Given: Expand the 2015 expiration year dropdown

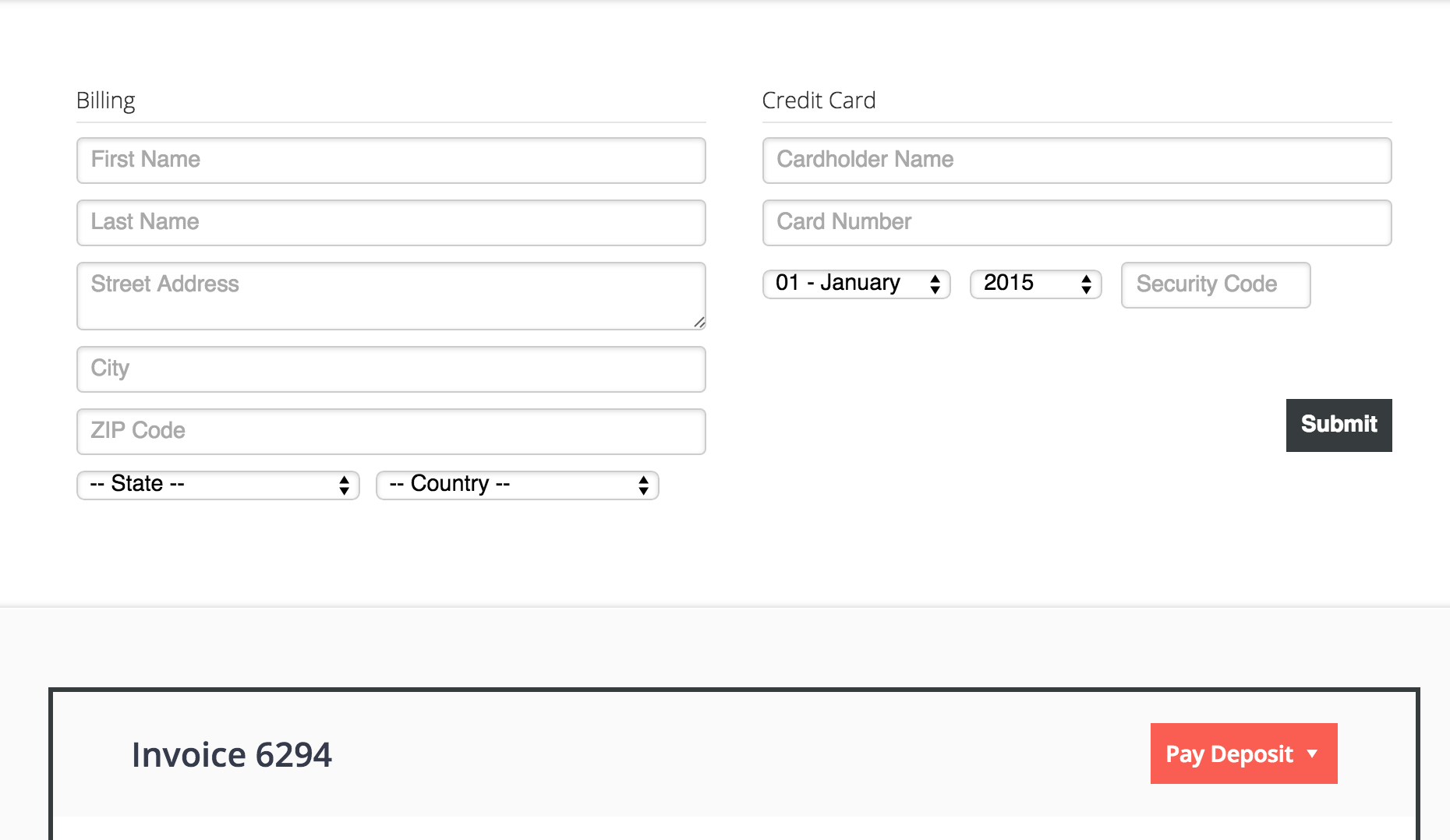Looking at the screenshot, I should pyautogui.click(x=1034, y=284).
